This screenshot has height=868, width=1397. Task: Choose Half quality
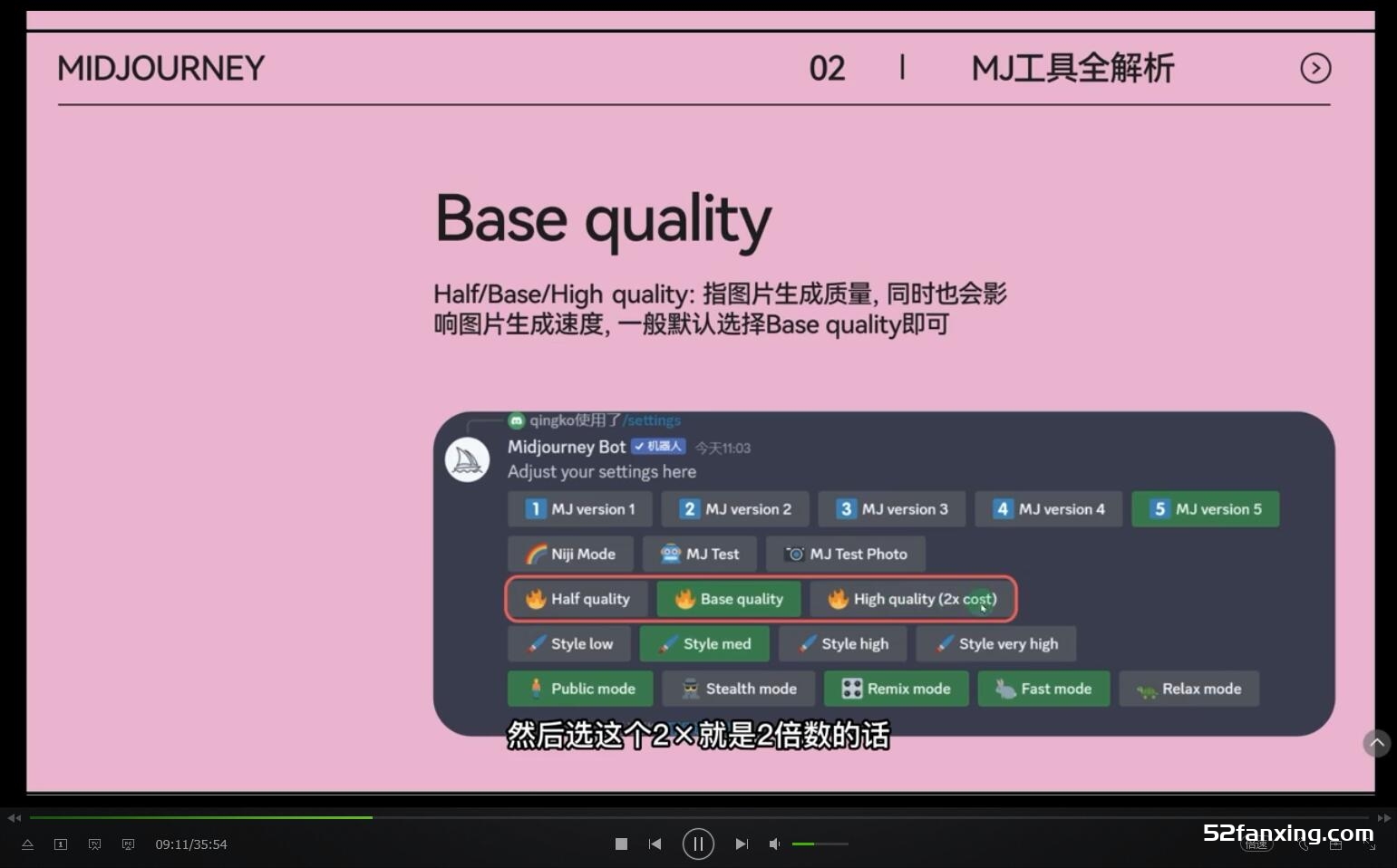(x=577, y=599)
